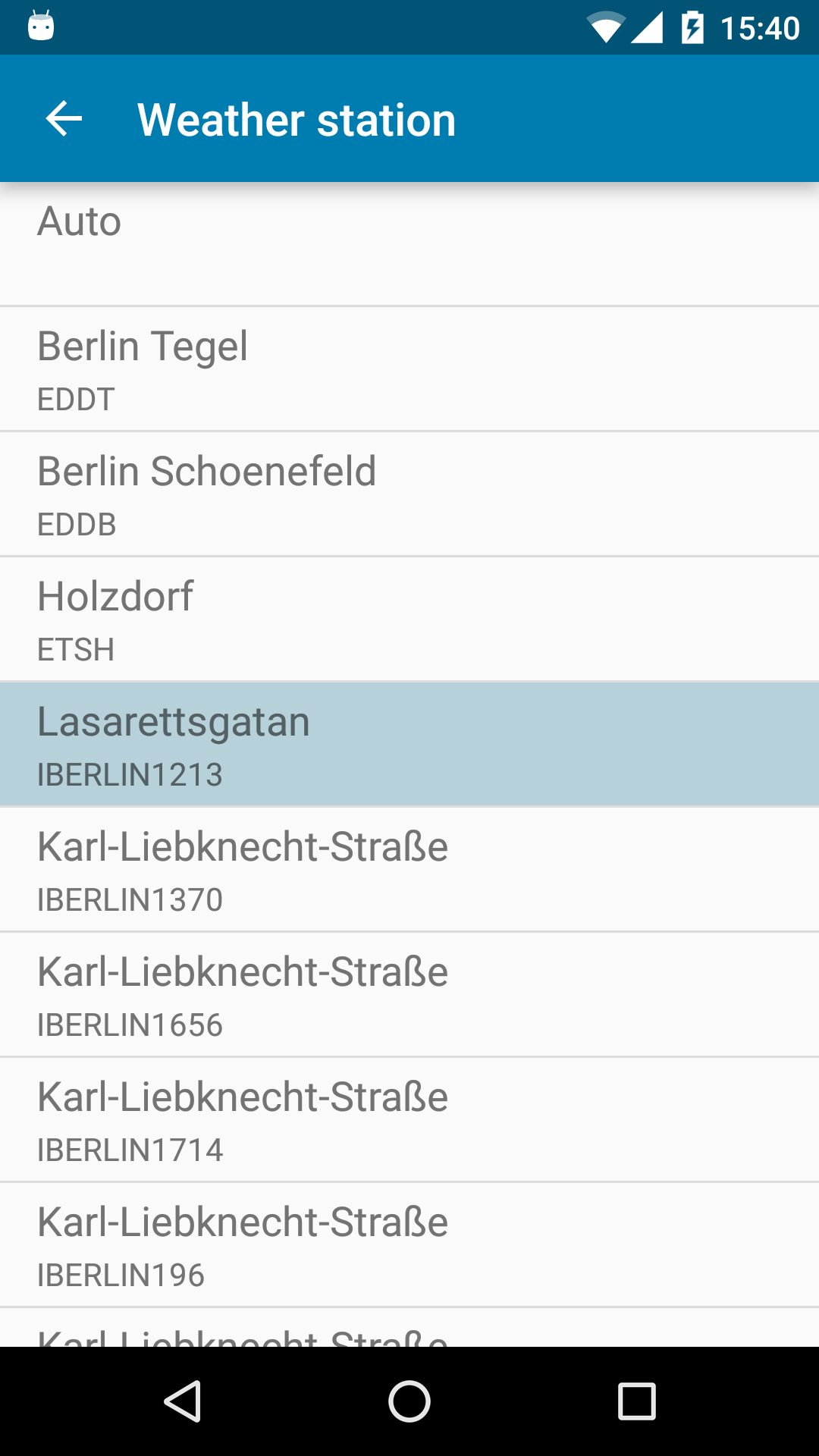Viewport: 819px width, 1456px height.
Task: Choose the IBERLIN196 weather station
Action: click(409, 1245)
